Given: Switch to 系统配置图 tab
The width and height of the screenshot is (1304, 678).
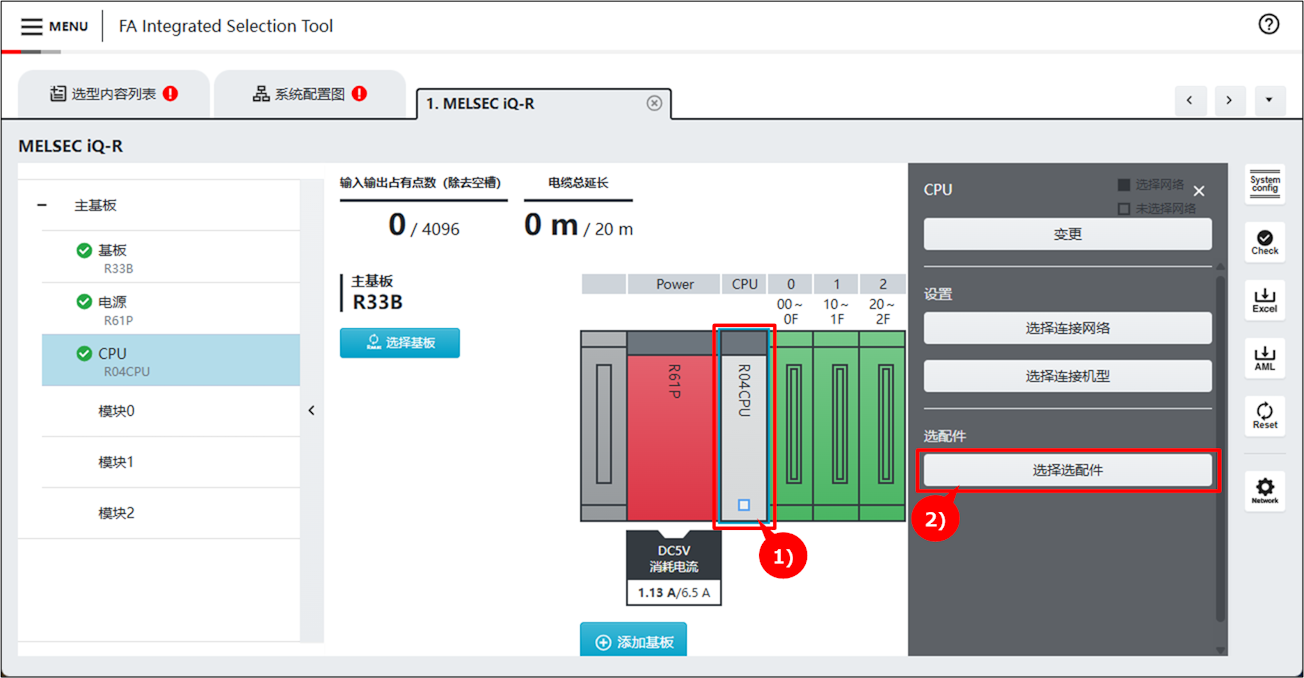Looking at the screenshot, I should [309, 94].
